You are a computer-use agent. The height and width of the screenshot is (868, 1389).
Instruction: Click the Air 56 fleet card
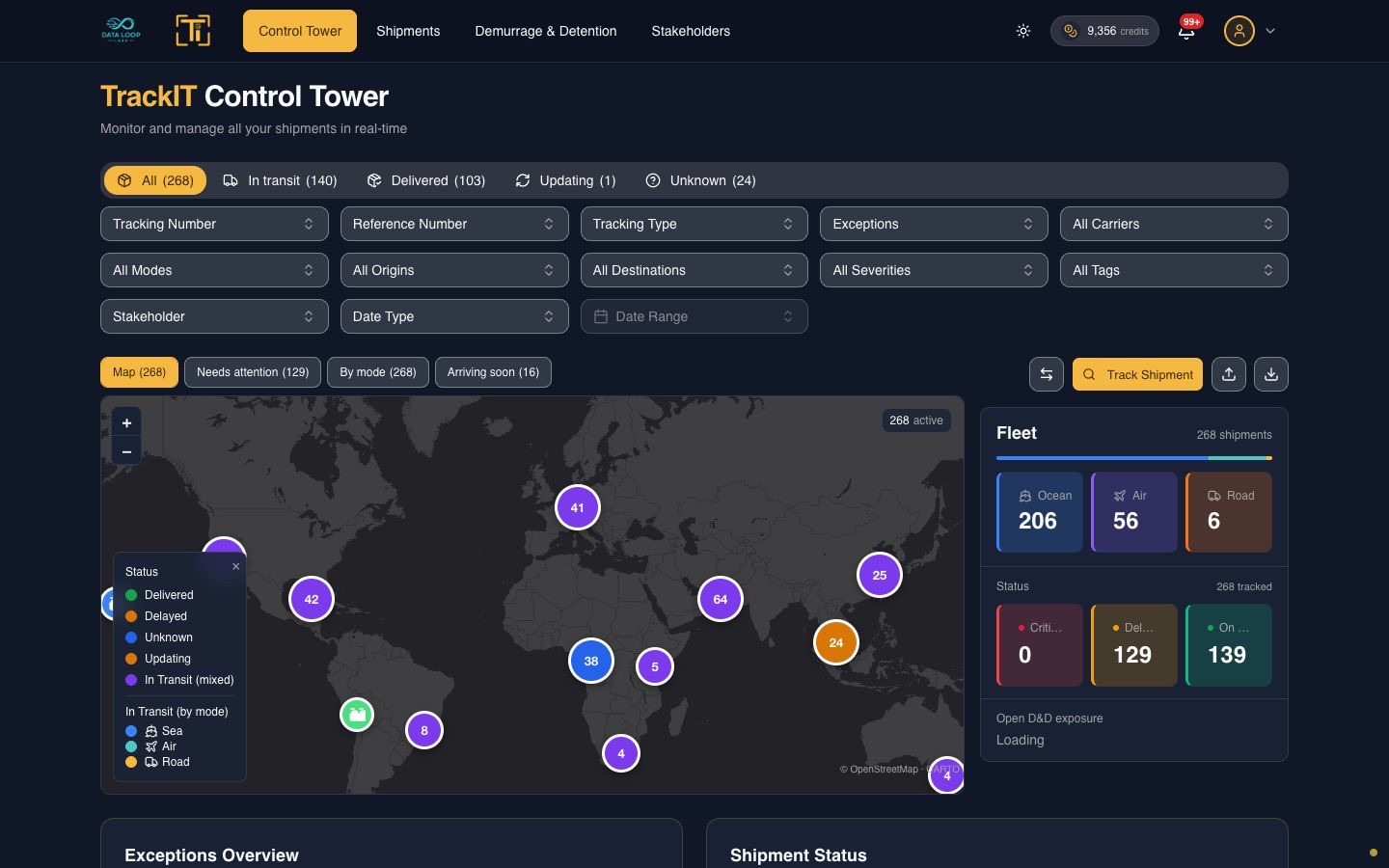click(1134, 512)
